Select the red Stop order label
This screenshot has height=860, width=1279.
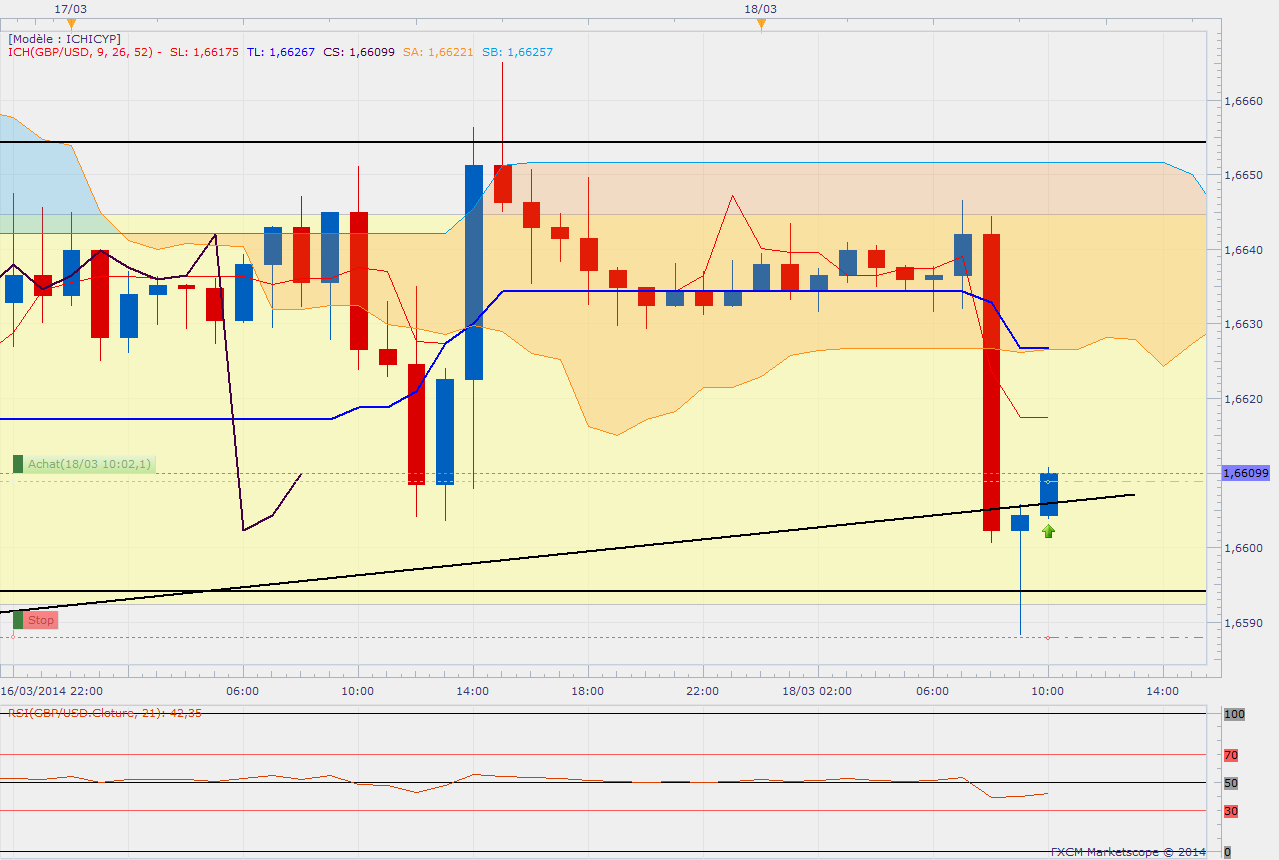pyautogui.click(x=41, y=620)
